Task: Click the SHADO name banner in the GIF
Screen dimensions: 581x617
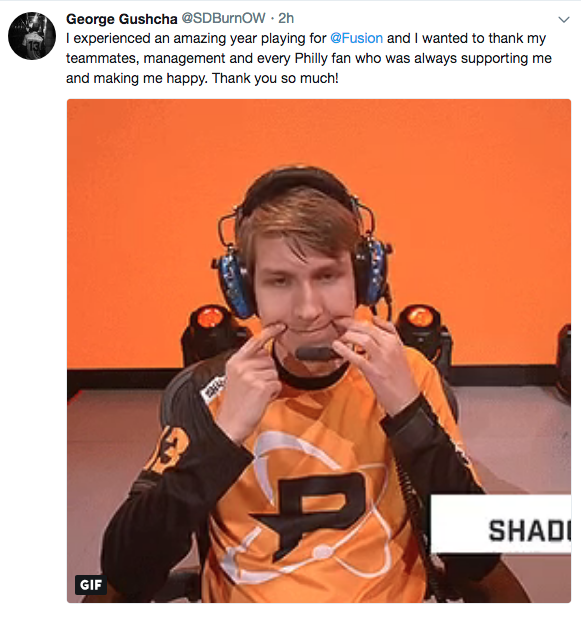Action: pyautogui.click(x=501, y=524)
